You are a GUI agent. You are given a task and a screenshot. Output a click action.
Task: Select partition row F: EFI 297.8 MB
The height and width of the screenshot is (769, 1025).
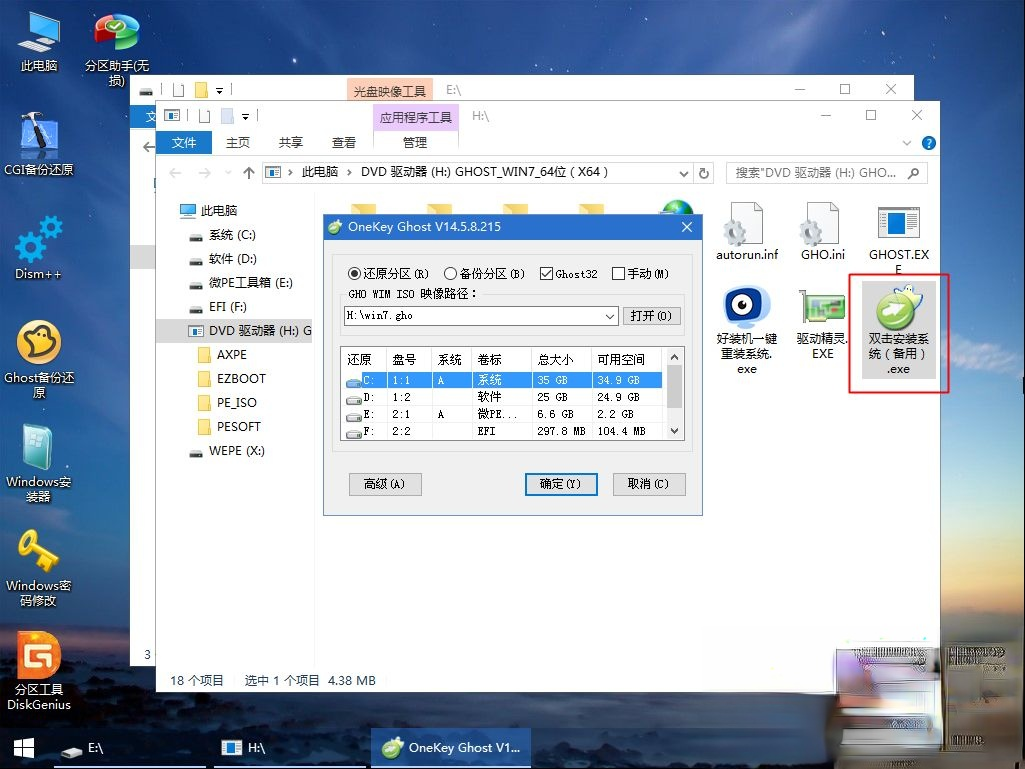(x=503, y=431)
